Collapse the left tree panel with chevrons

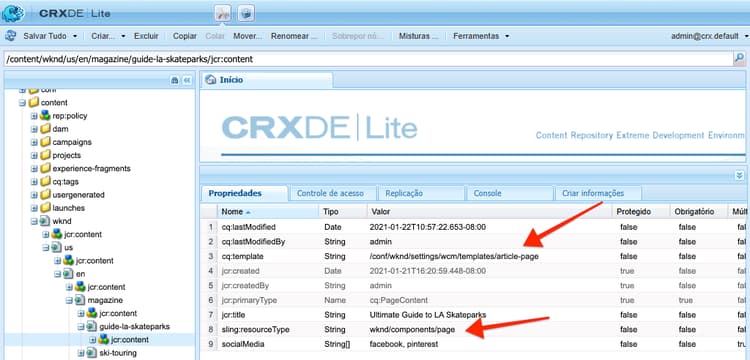coord(187,80)
